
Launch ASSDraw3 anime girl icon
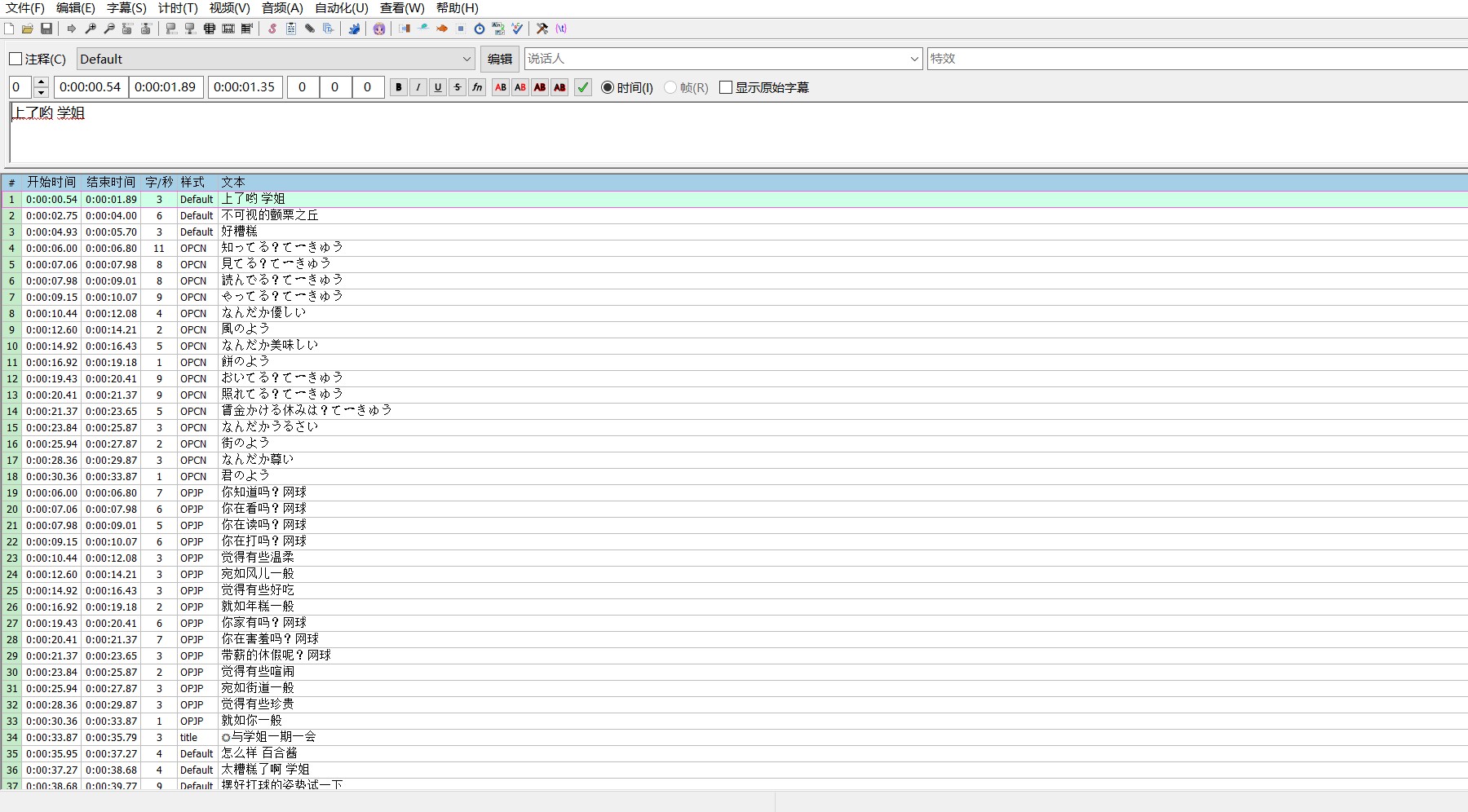coord(379,29)
